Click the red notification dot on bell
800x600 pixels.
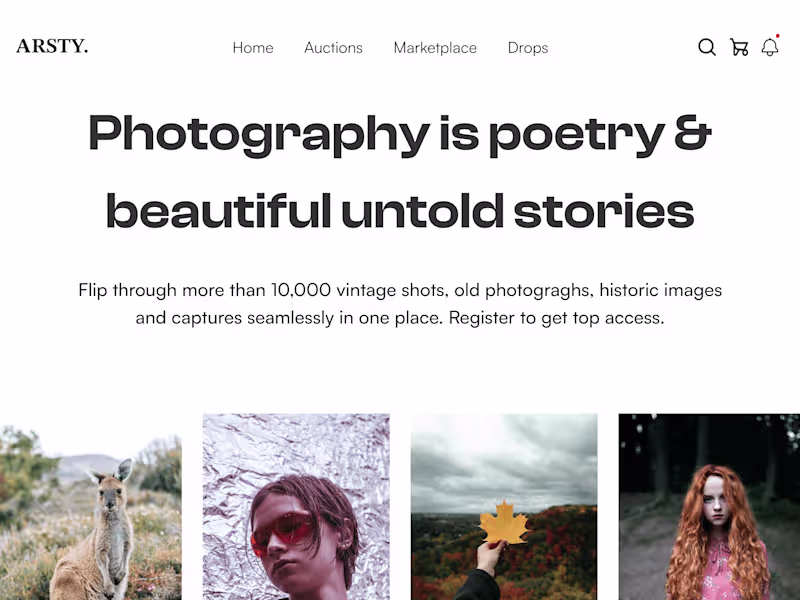pos(777,36)
